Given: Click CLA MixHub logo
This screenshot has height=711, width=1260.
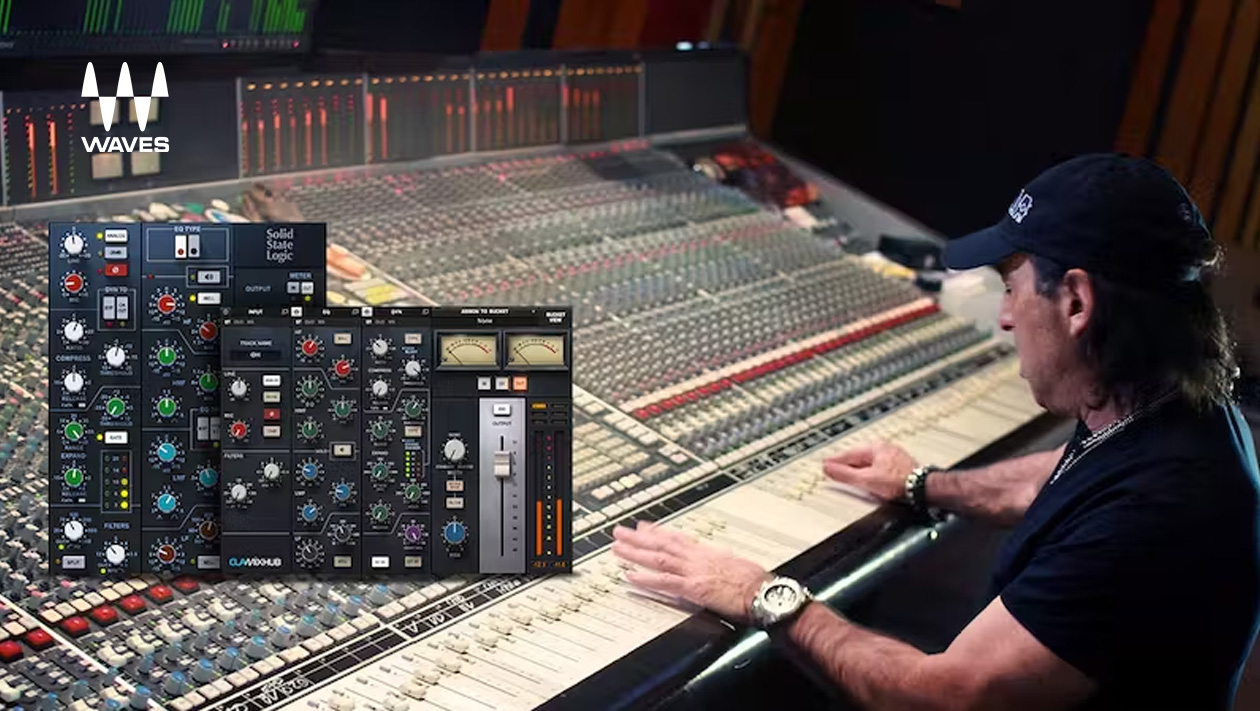Looking at the screenshot, I should click(x=256, y=562).
